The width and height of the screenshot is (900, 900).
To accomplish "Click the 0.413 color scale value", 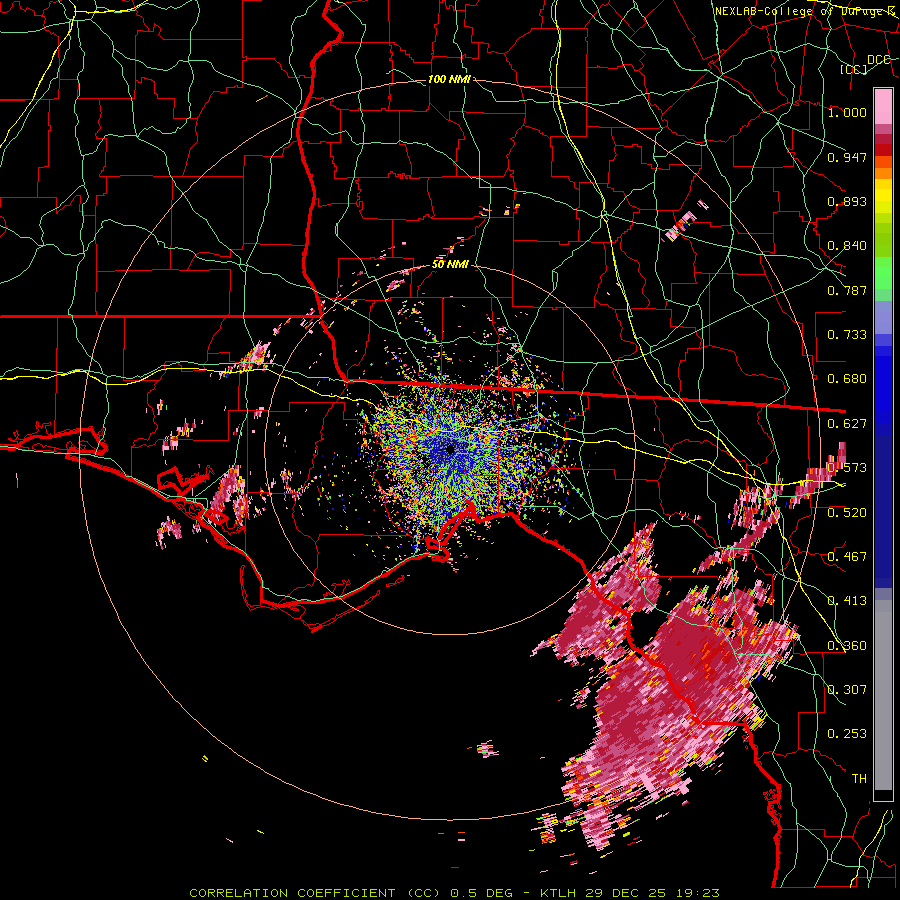I will [847, 601].
